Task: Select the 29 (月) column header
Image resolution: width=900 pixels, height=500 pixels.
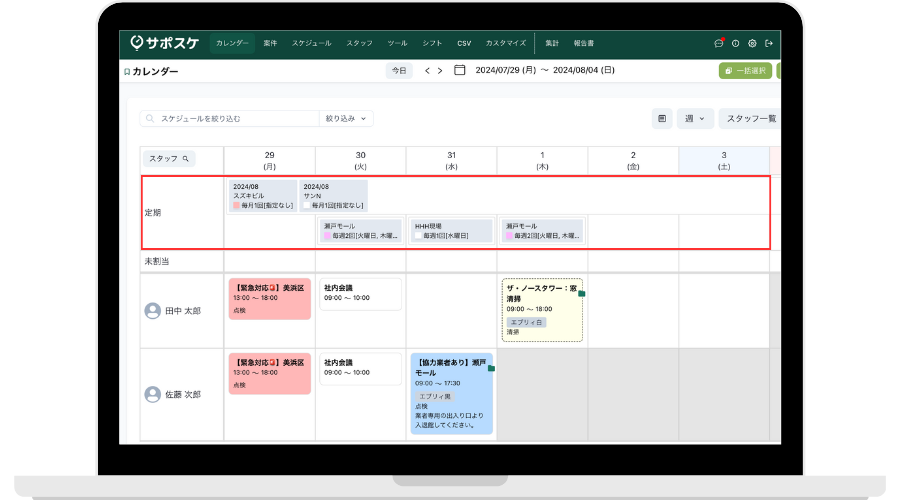Action: pos(269,161)
